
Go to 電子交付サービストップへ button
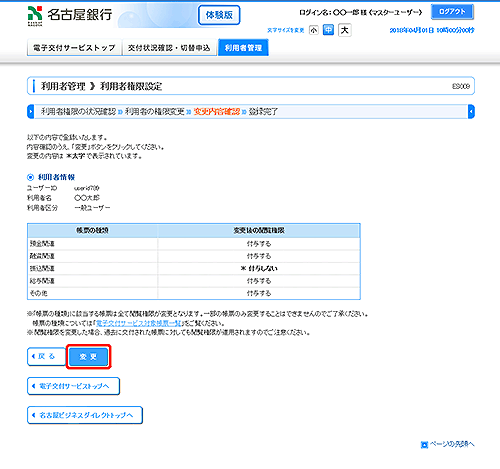point(73,386)
